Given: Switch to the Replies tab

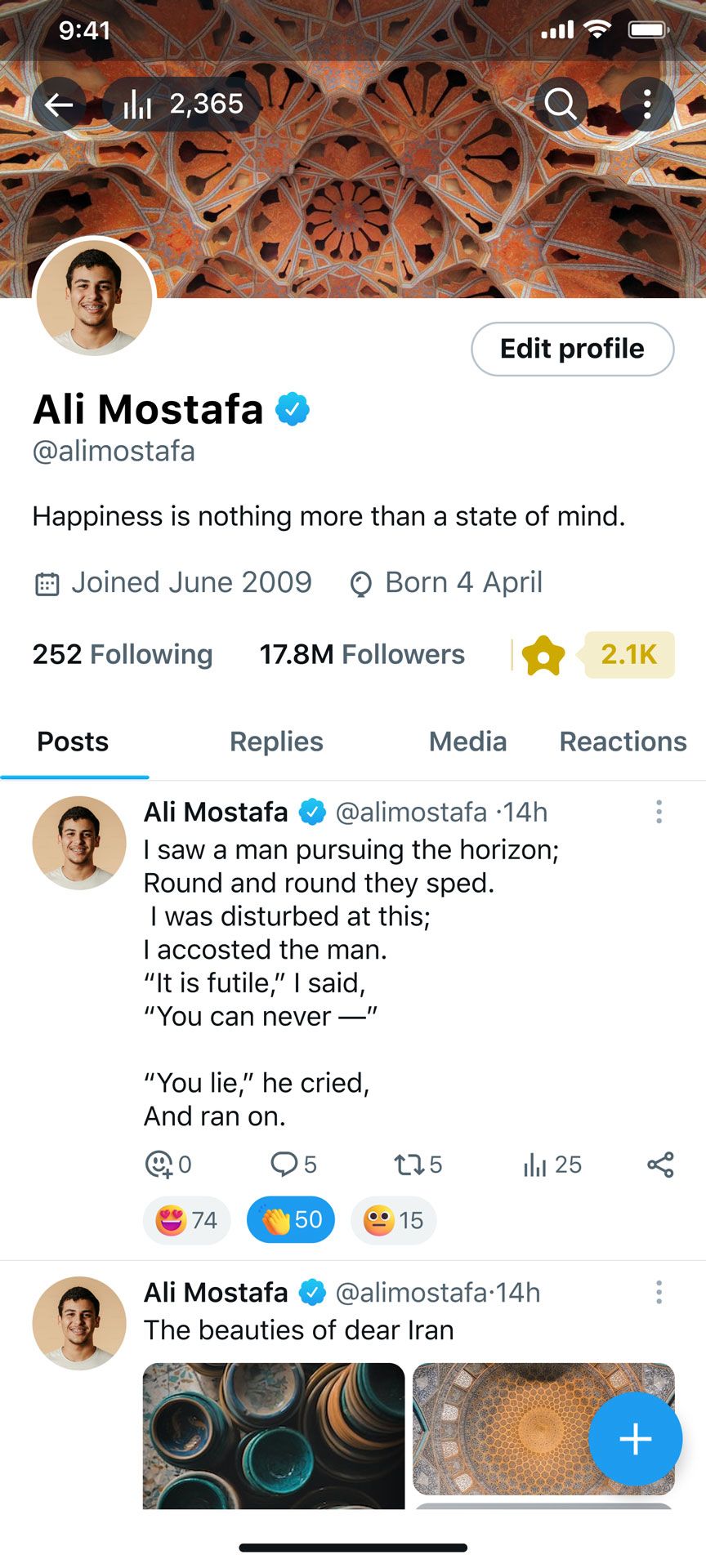Looking at the screenshot, I should 276,742.
